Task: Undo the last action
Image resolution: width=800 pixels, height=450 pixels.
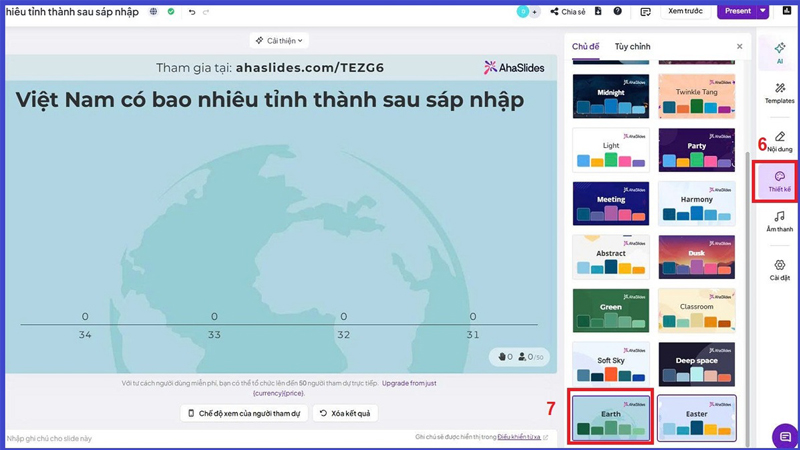Action: tap(192, 12)
